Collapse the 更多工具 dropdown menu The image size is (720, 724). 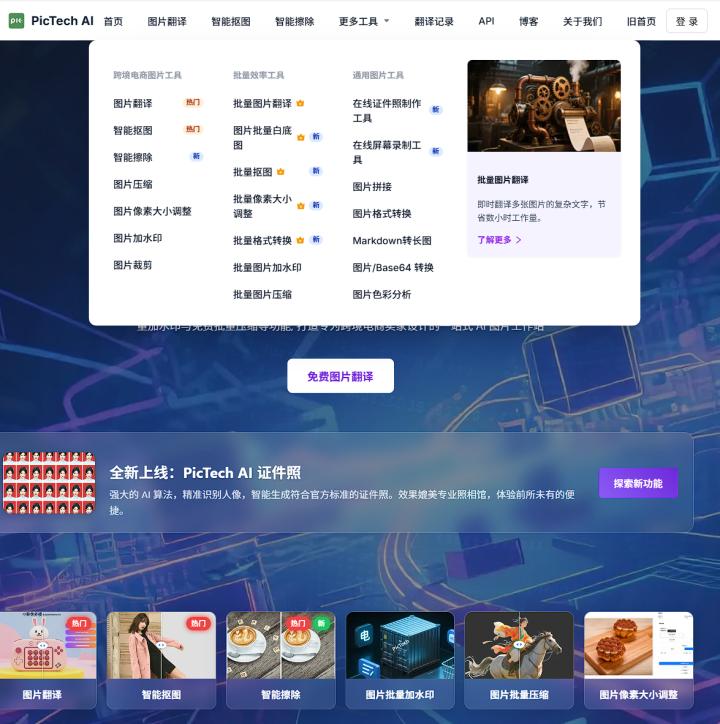point(364,21)
